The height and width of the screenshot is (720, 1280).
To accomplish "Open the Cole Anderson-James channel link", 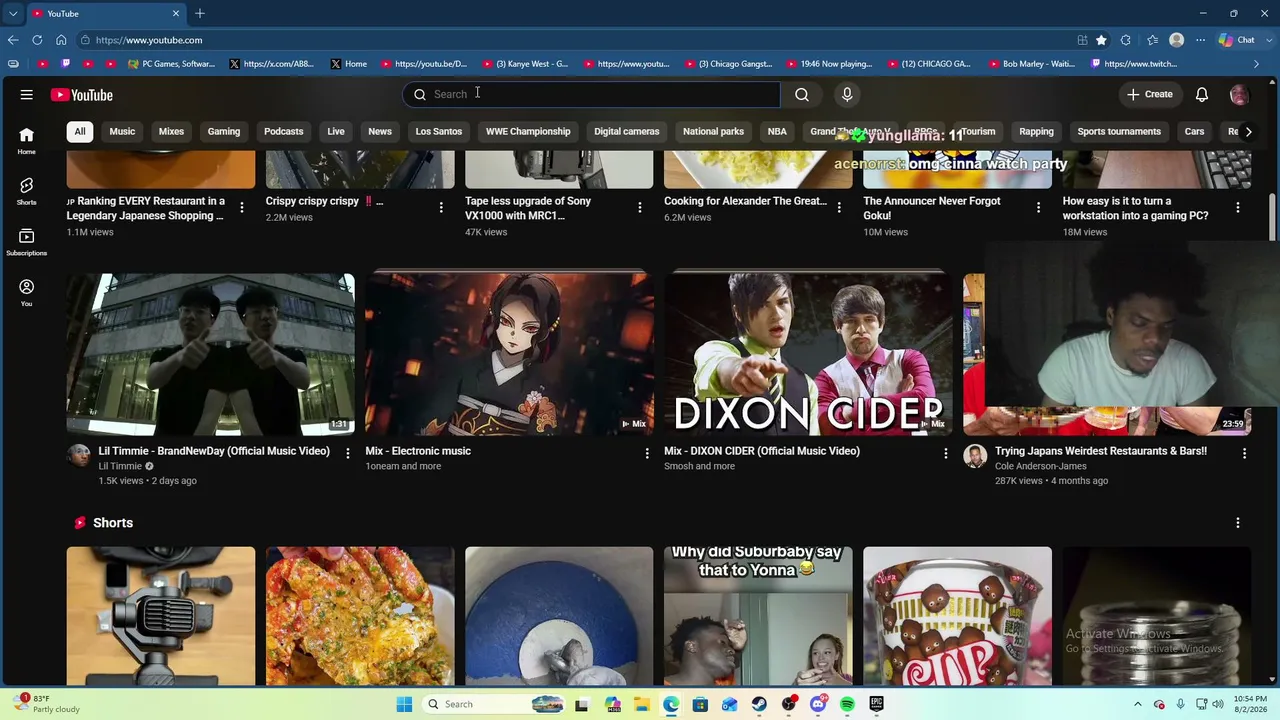I will (x=1040, y=466).
